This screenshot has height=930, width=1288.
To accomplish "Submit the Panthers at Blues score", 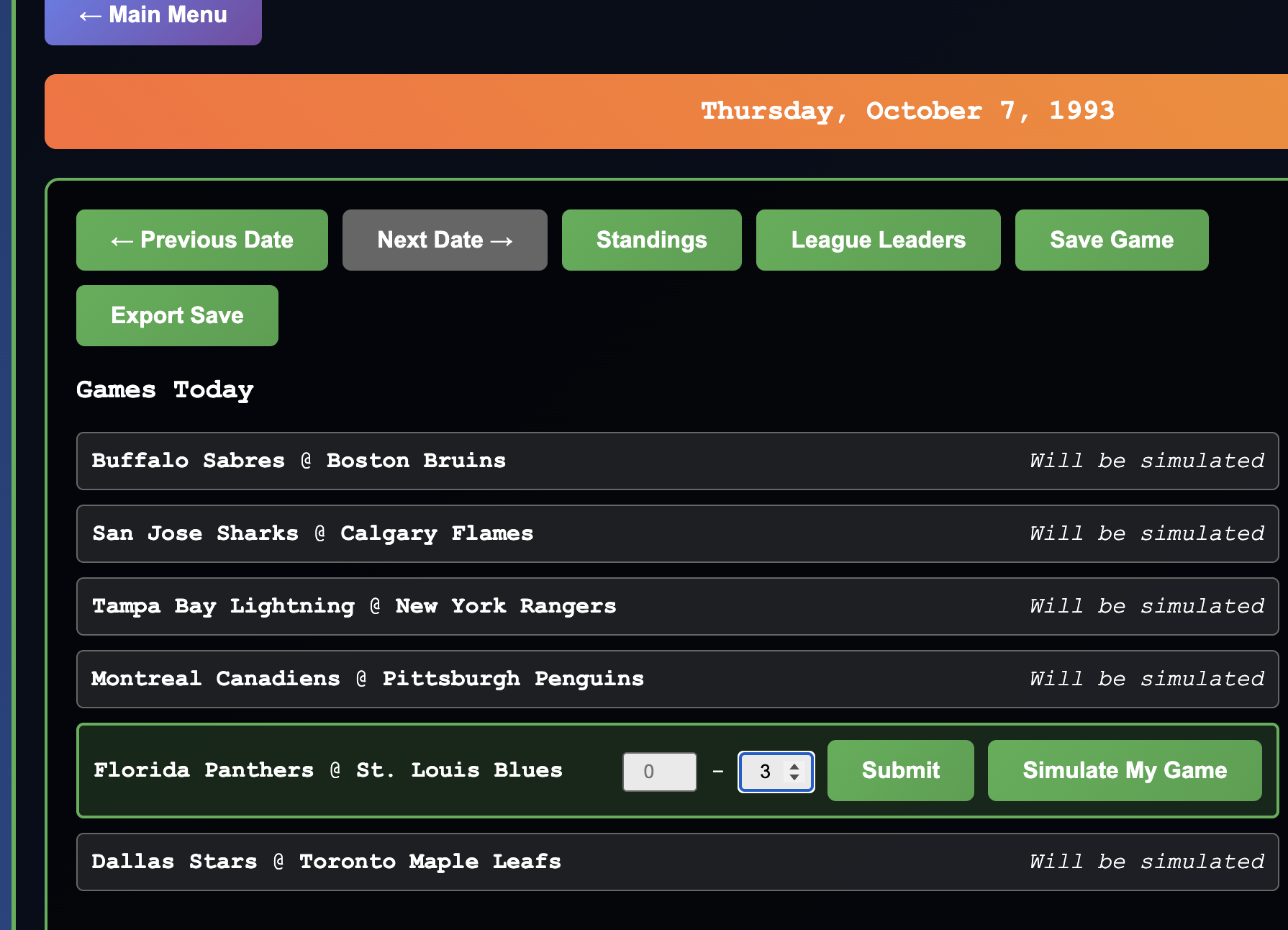I will [899, 770].
